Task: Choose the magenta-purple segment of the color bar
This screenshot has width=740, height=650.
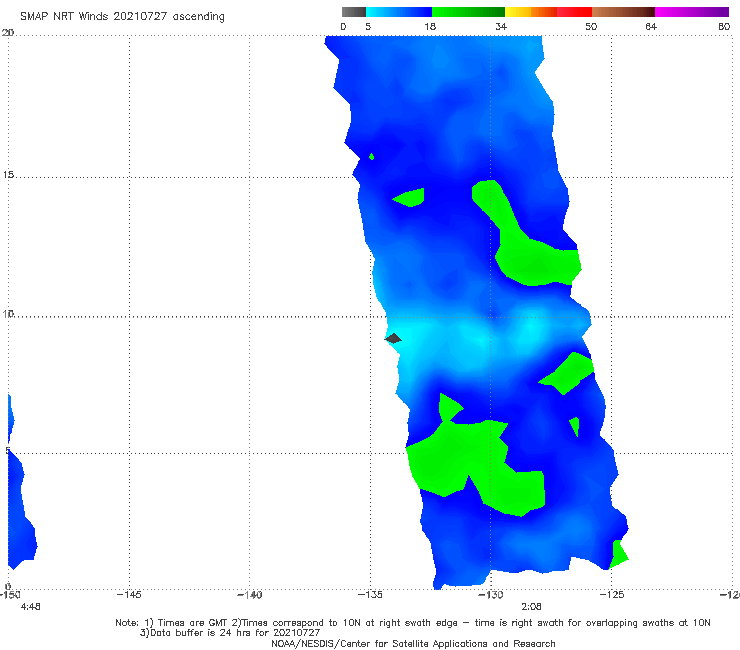Action: pos(692,12)
